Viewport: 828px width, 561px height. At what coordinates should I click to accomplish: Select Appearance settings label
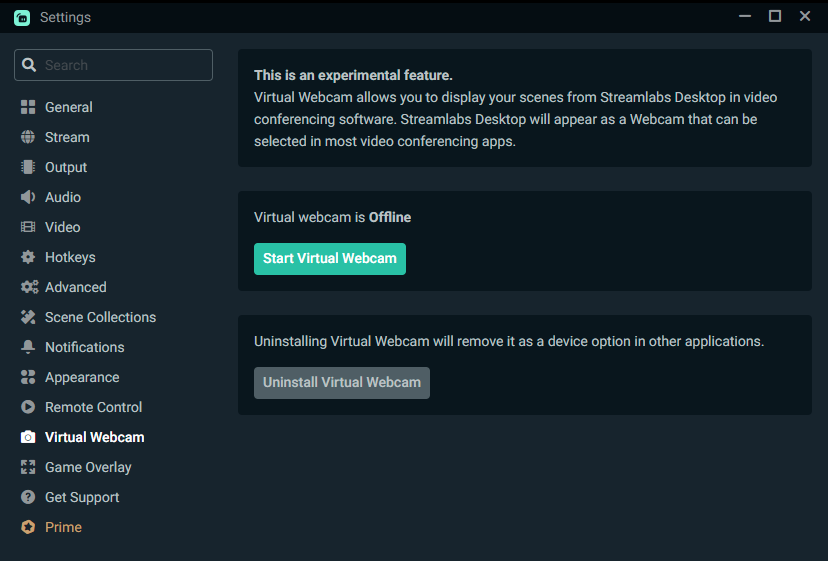[82, 377]
